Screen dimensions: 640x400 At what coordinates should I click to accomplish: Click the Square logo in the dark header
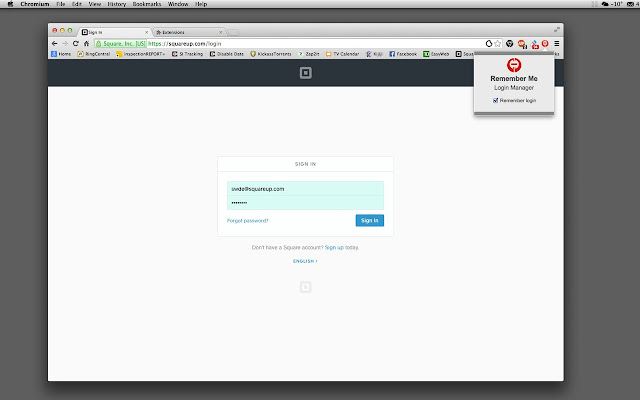coord(306,73)
